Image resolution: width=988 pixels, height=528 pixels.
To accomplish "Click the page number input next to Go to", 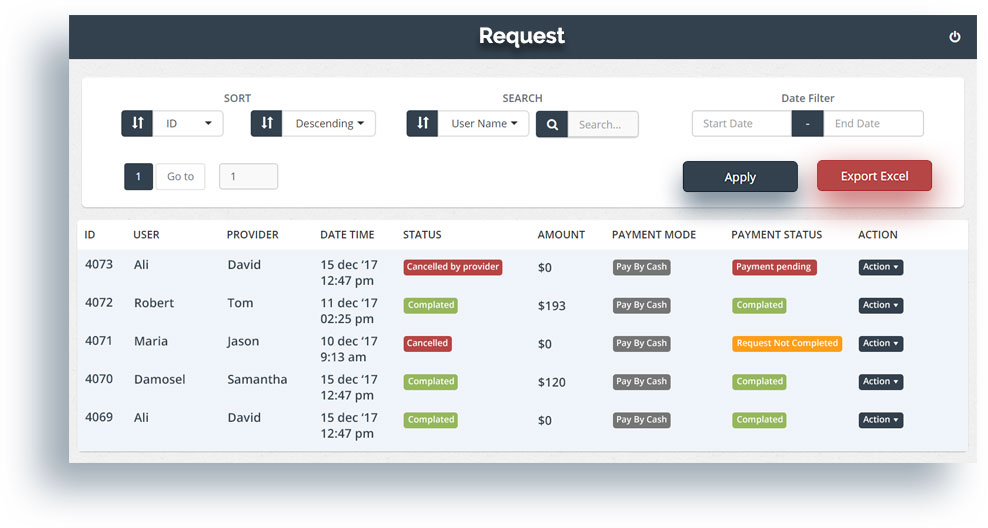I will pos(248,176).
